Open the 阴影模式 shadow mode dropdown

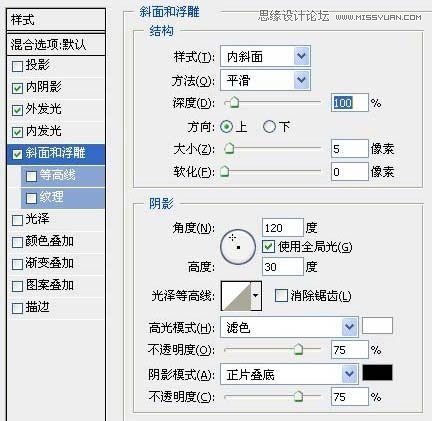[289, 374]
